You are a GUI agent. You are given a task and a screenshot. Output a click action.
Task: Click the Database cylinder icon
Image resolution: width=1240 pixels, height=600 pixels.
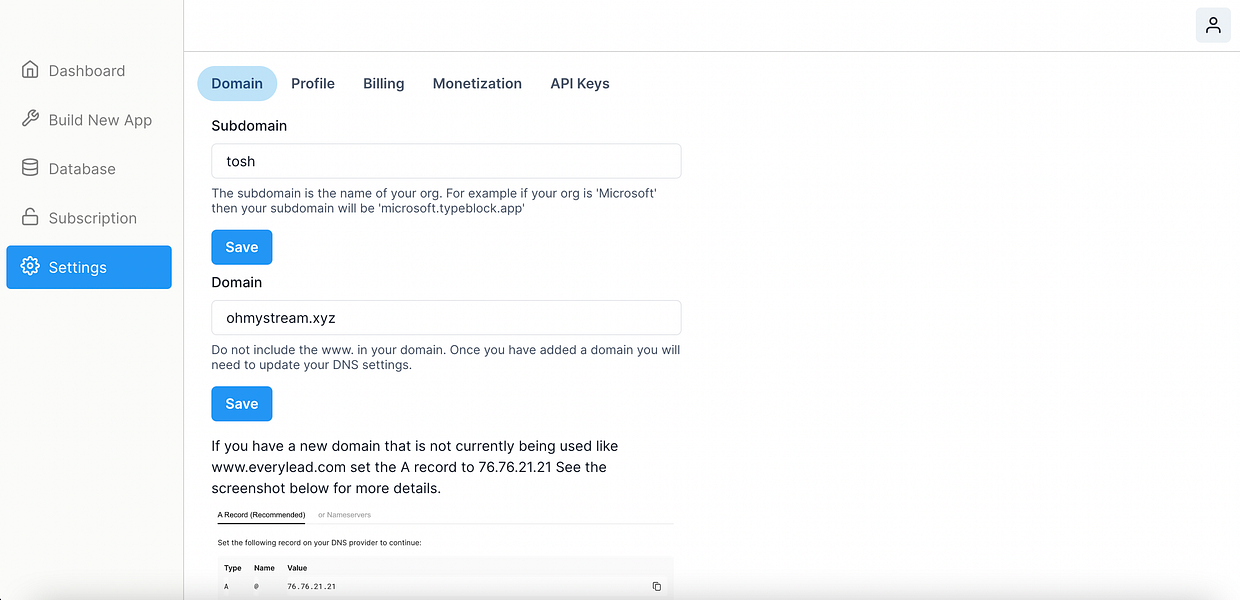[30, 168]
